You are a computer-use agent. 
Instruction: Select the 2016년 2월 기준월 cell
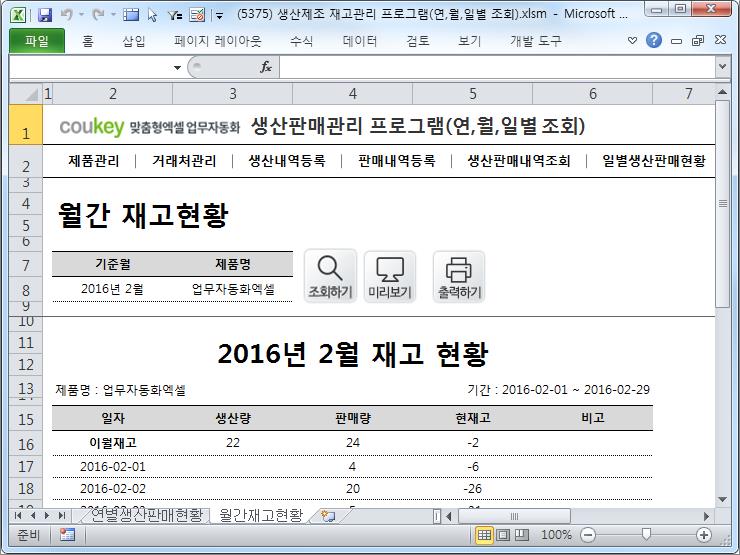(x=112, y=289)
